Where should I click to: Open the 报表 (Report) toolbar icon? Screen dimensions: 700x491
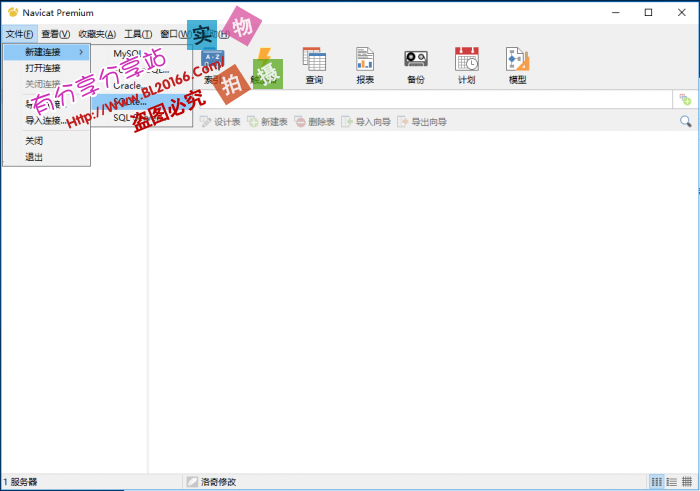coord(365,66)
